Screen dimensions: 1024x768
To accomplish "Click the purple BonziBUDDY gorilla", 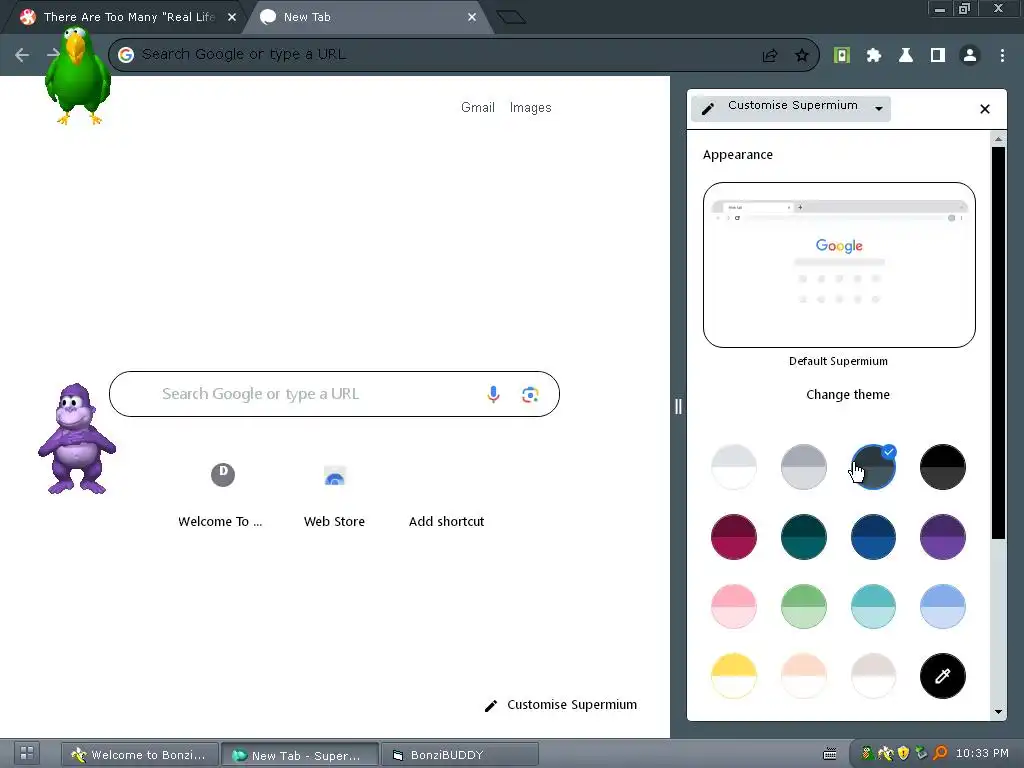I will pyautogui.click(x=76, y=439).
